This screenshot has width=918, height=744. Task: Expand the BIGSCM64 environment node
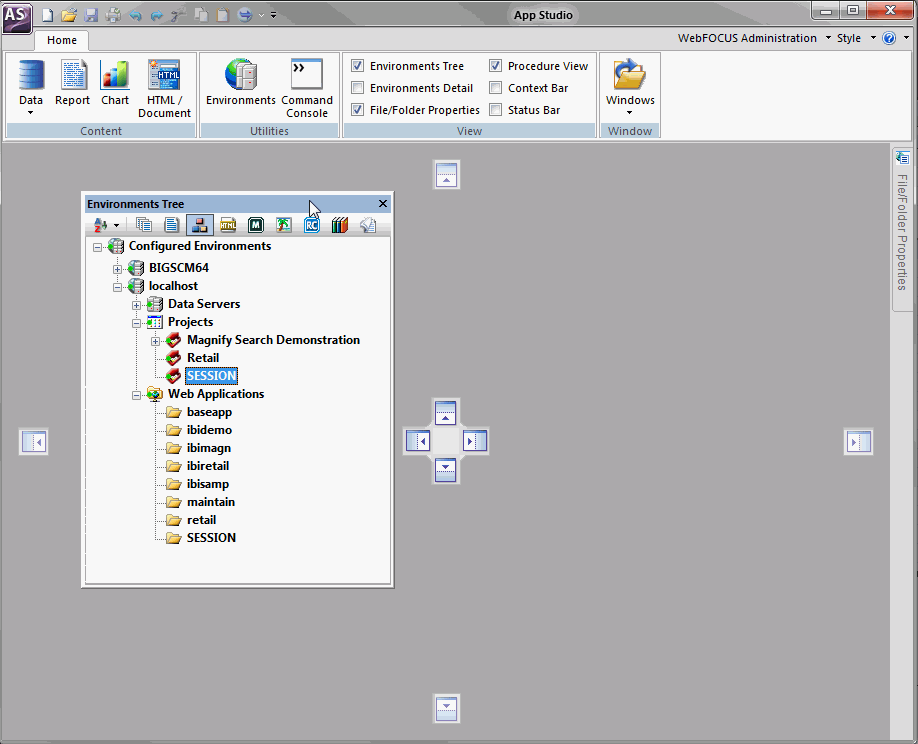(117, 269)
